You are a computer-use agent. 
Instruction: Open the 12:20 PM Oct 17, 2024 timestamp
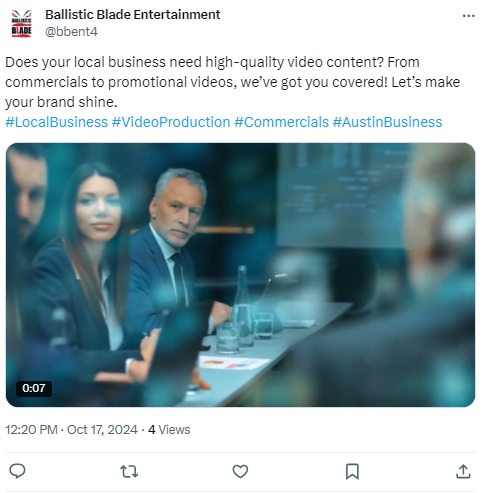71,430
